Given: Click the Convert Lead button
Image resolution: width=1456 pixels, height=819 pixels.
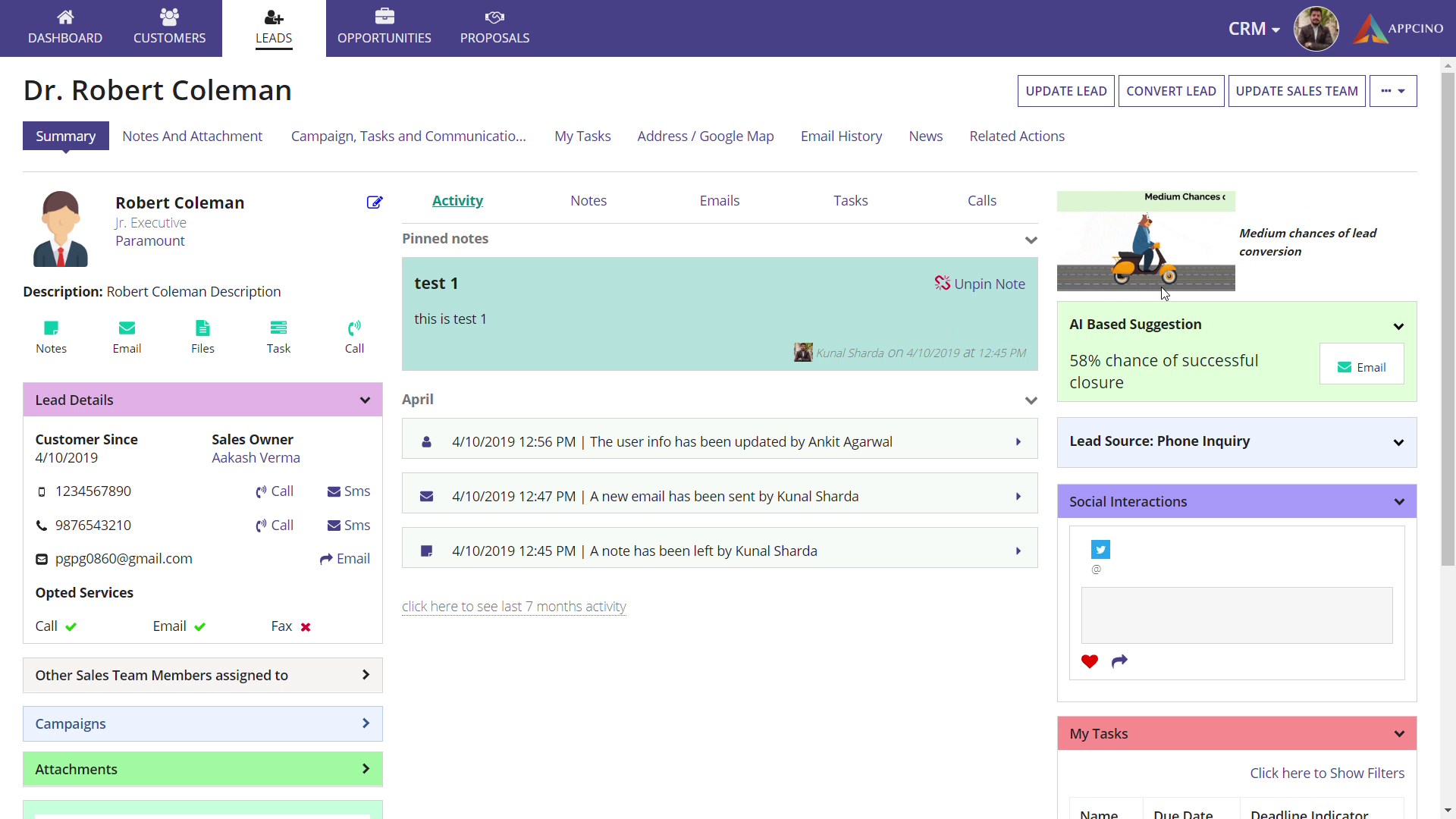Looking at the screenshot, I should click(1171, 91).
